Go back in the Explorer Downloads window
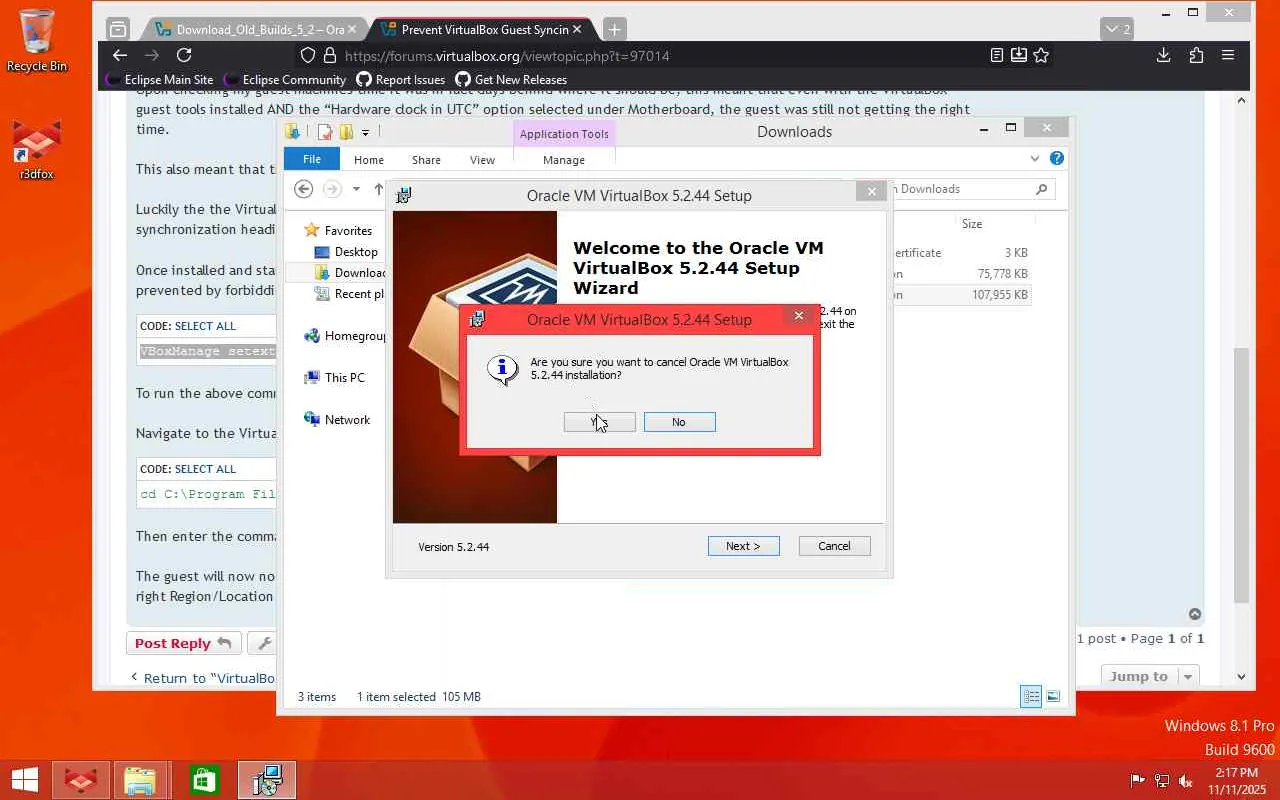This screenshot has height=800, width=1280. pos(304,189)
